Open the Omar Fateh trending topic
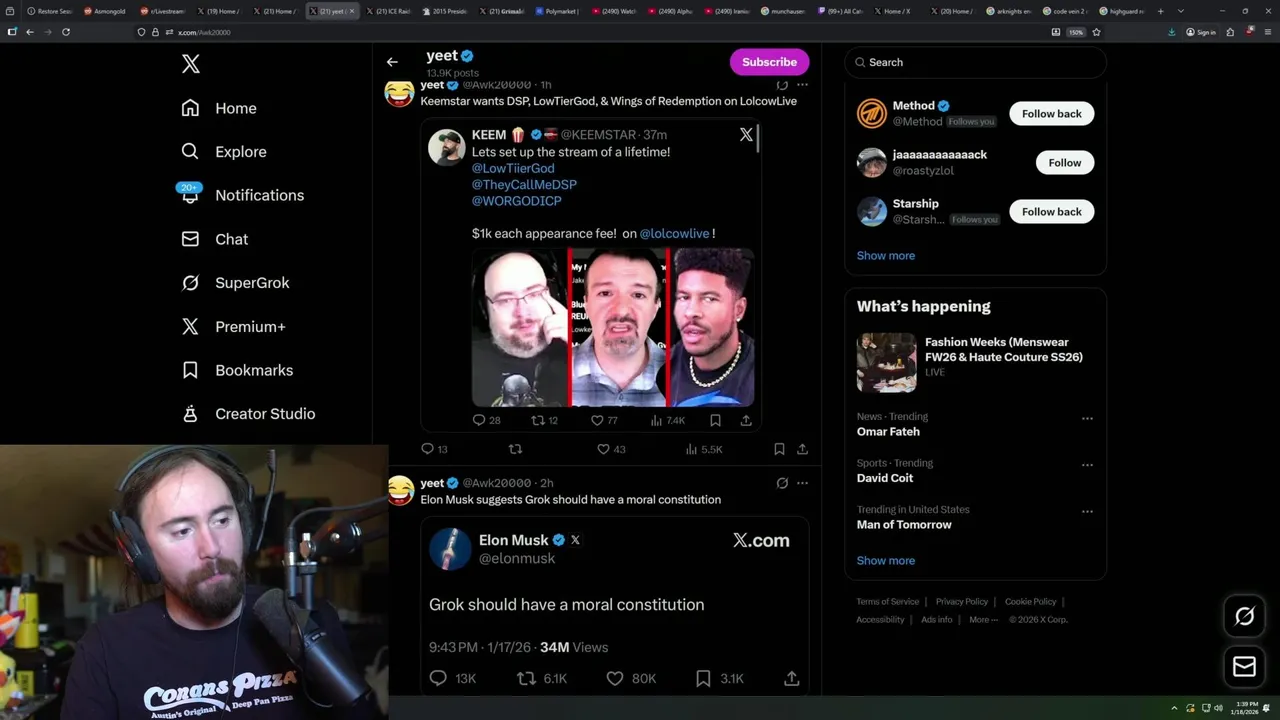The image size is (1280, 720). tap(888, 432)
